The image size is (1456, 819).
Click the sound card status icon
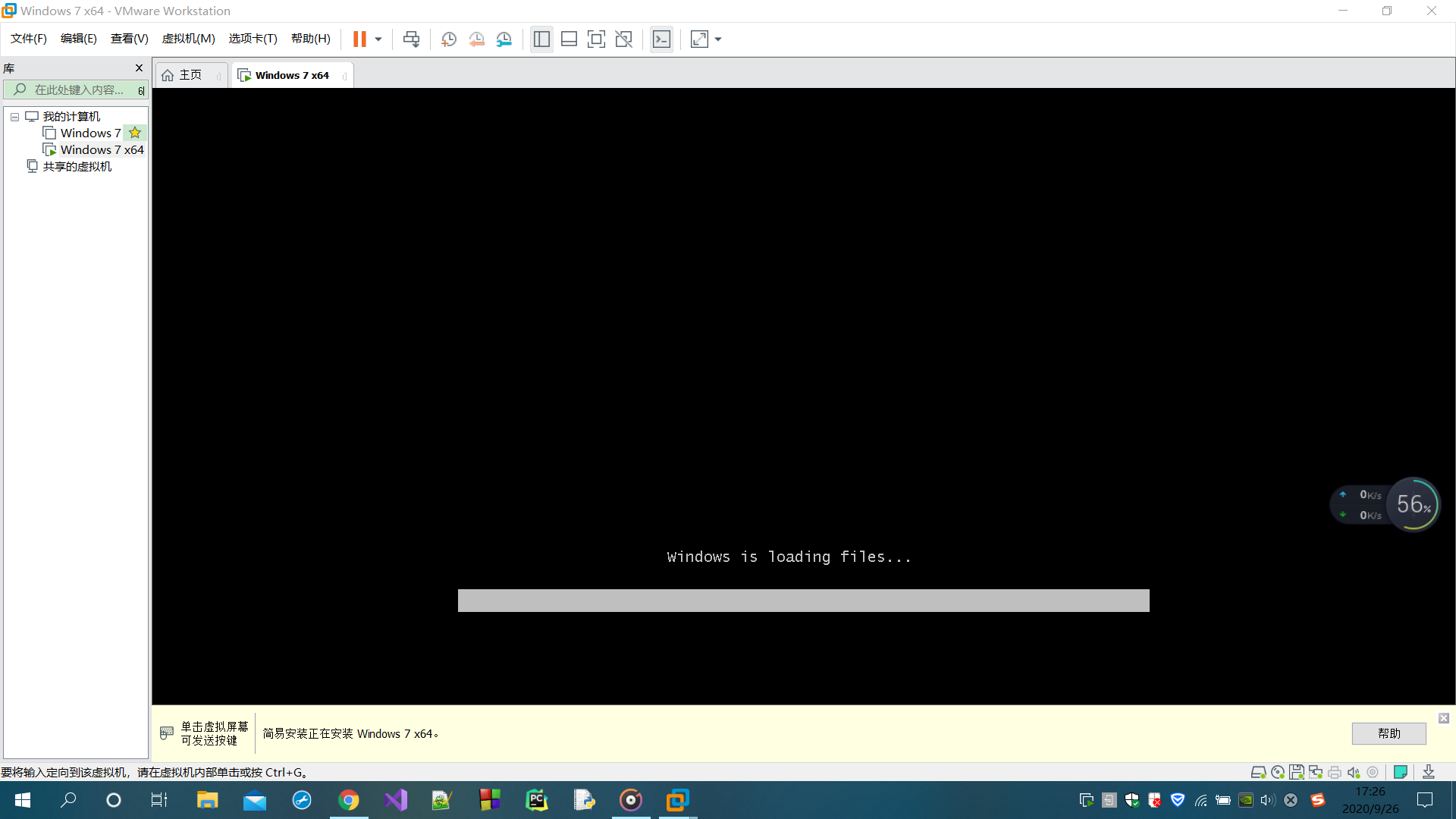pos(1354,772)
